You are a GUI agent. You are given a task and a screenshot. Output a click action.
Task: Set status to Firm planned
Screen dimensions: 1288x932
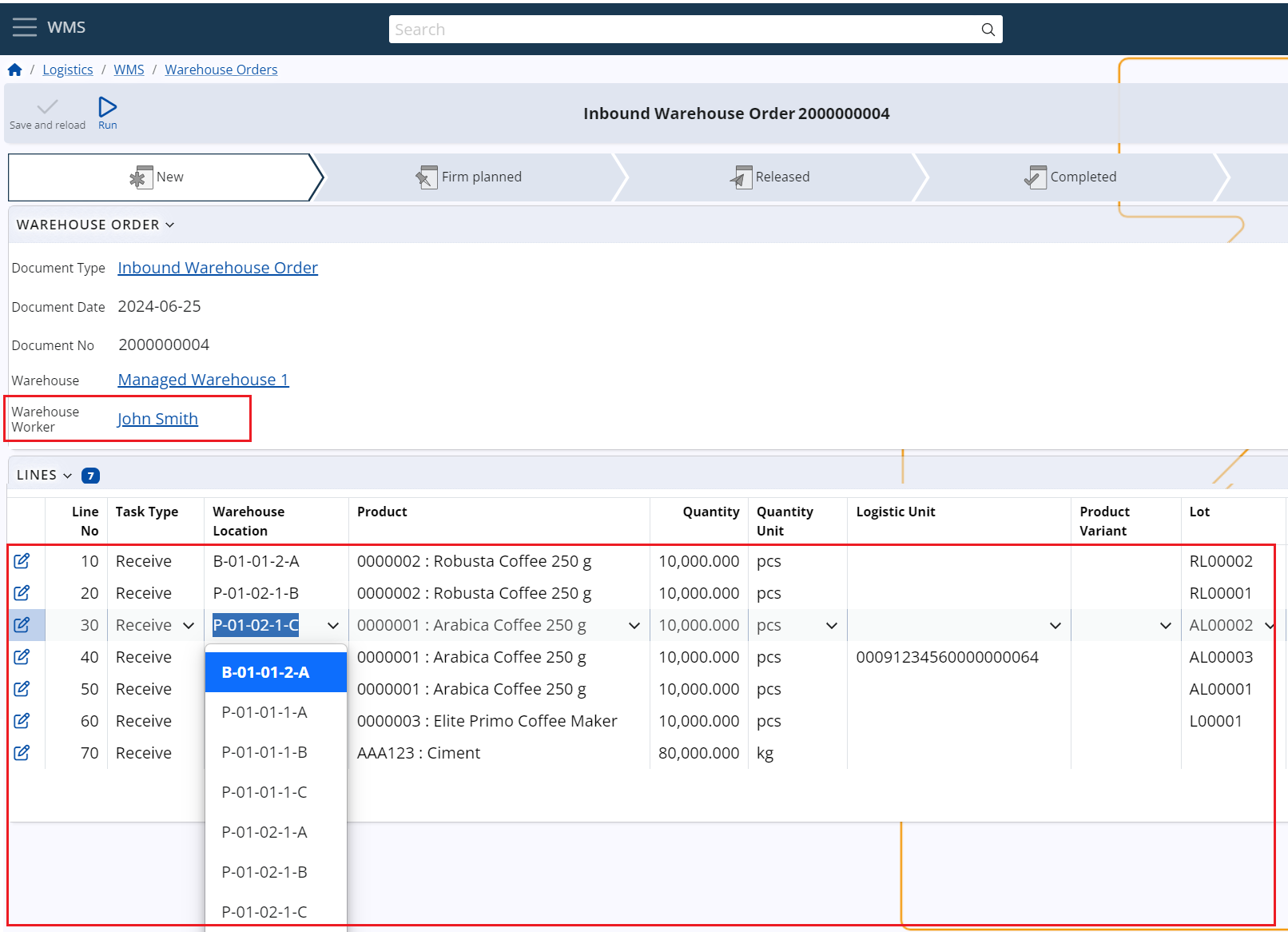point(469,177)
